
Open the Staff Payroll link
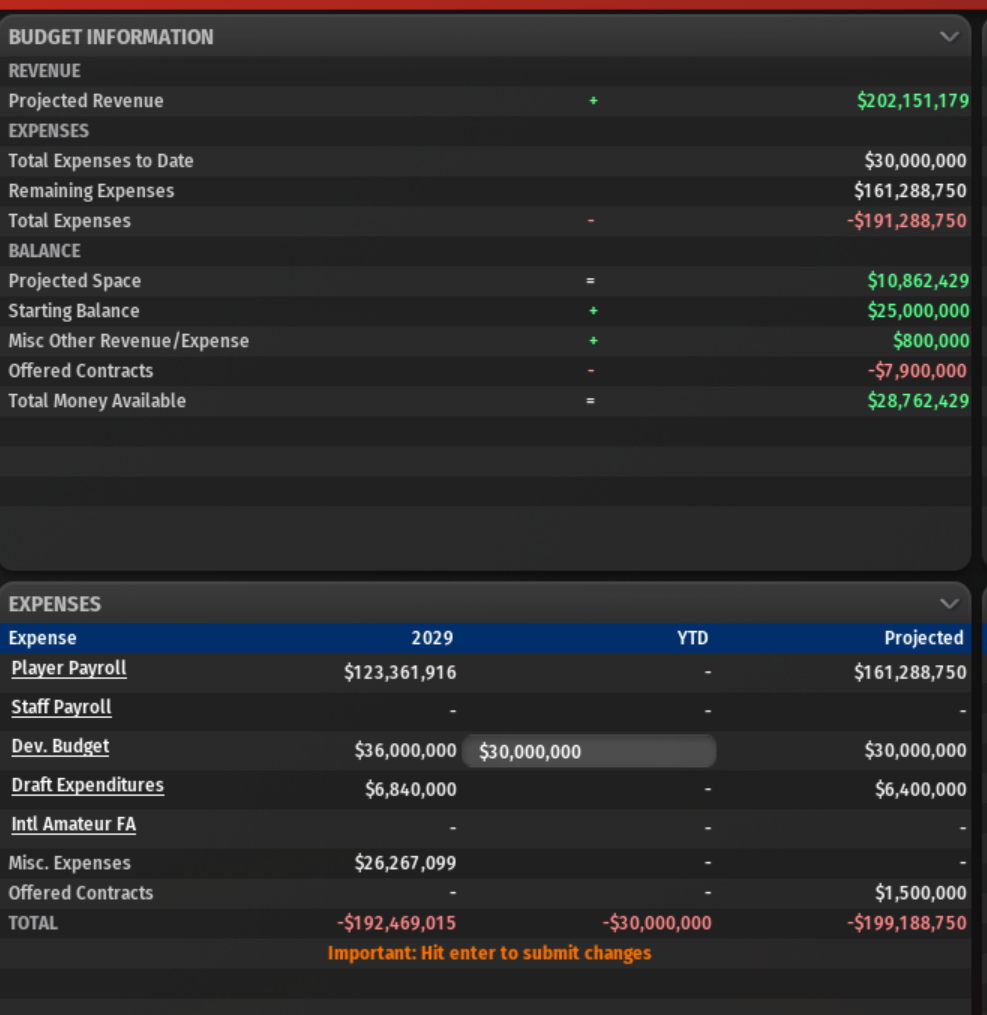[x=61, y=708]
